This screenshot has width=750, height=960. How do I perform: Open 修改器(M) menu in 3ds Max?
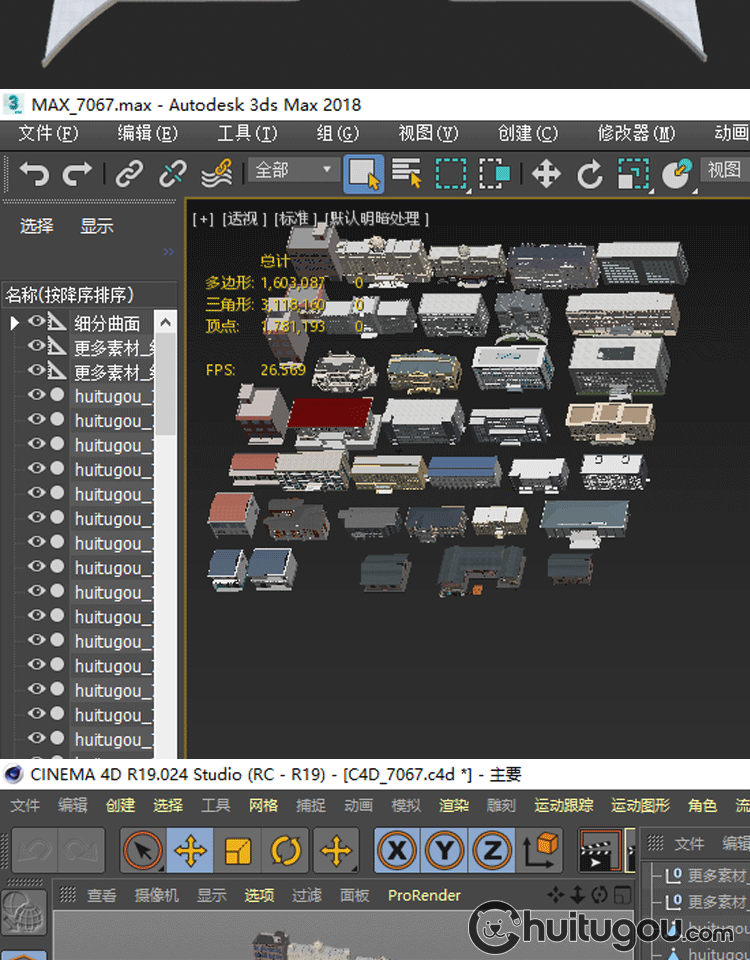(x=636, y=133)
